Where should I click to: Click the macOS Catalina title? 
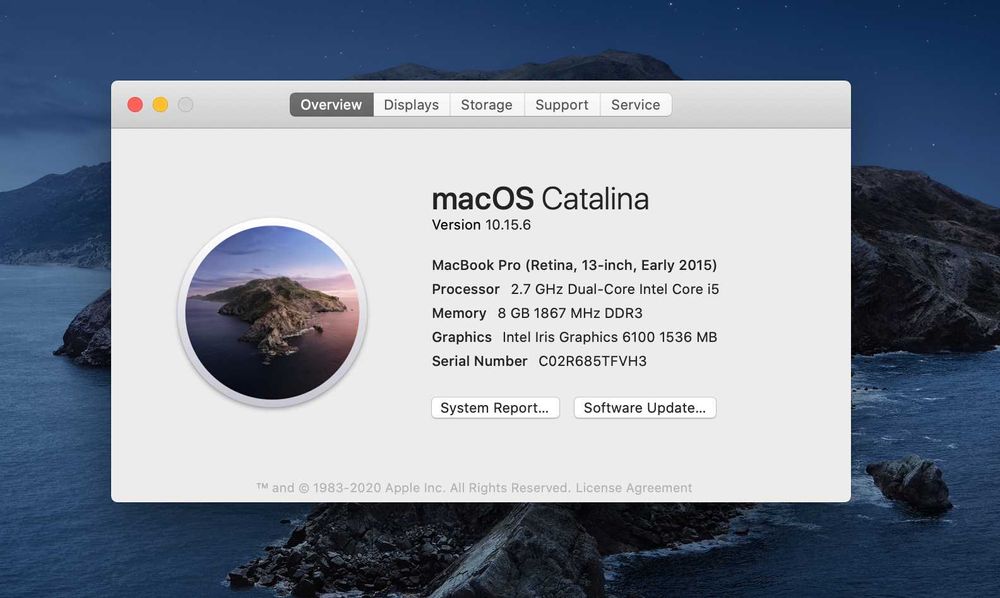click(x=540, y=199)
